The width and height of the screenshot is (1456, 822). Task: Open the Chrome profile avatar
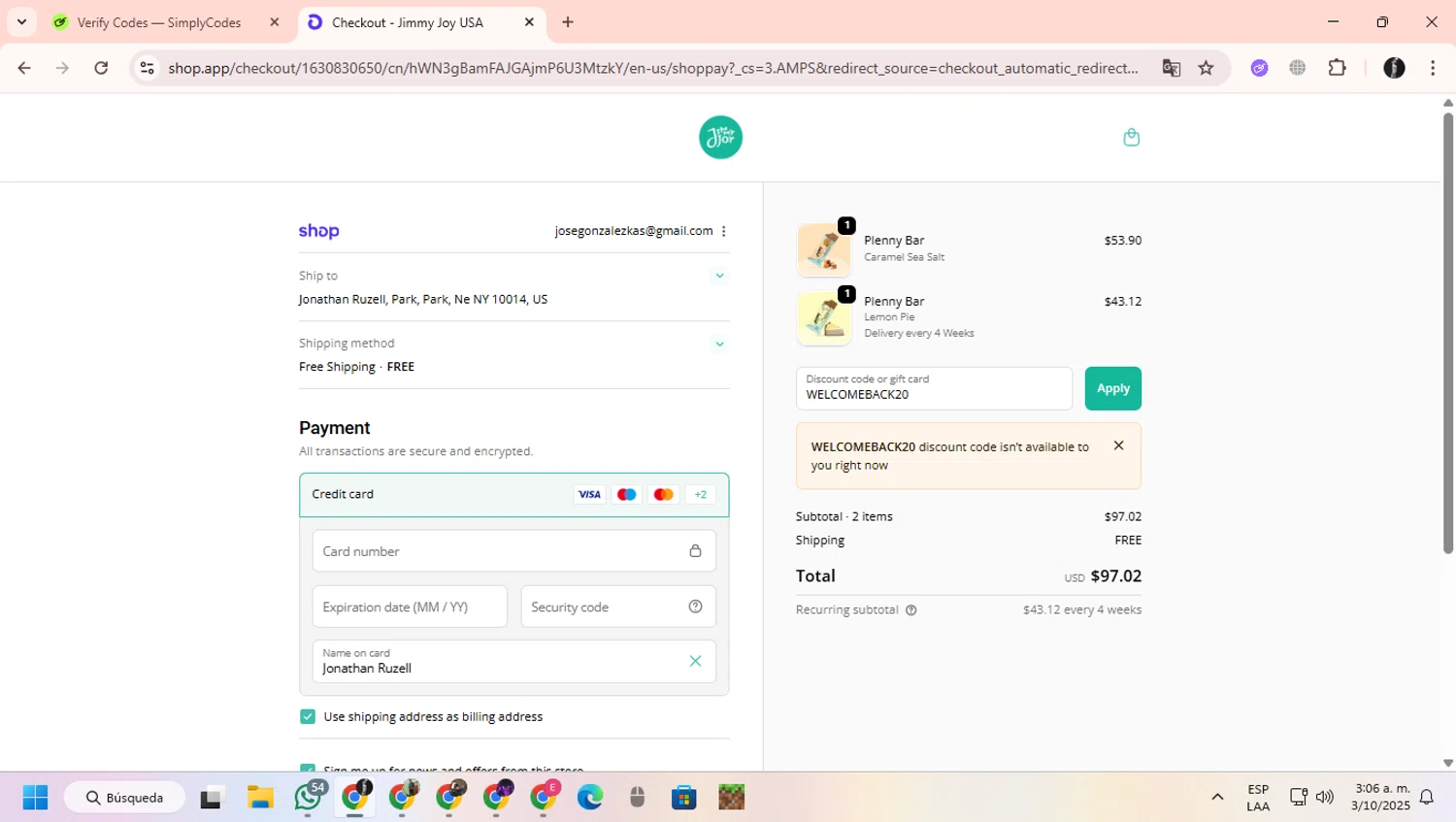coord(1394,68)
